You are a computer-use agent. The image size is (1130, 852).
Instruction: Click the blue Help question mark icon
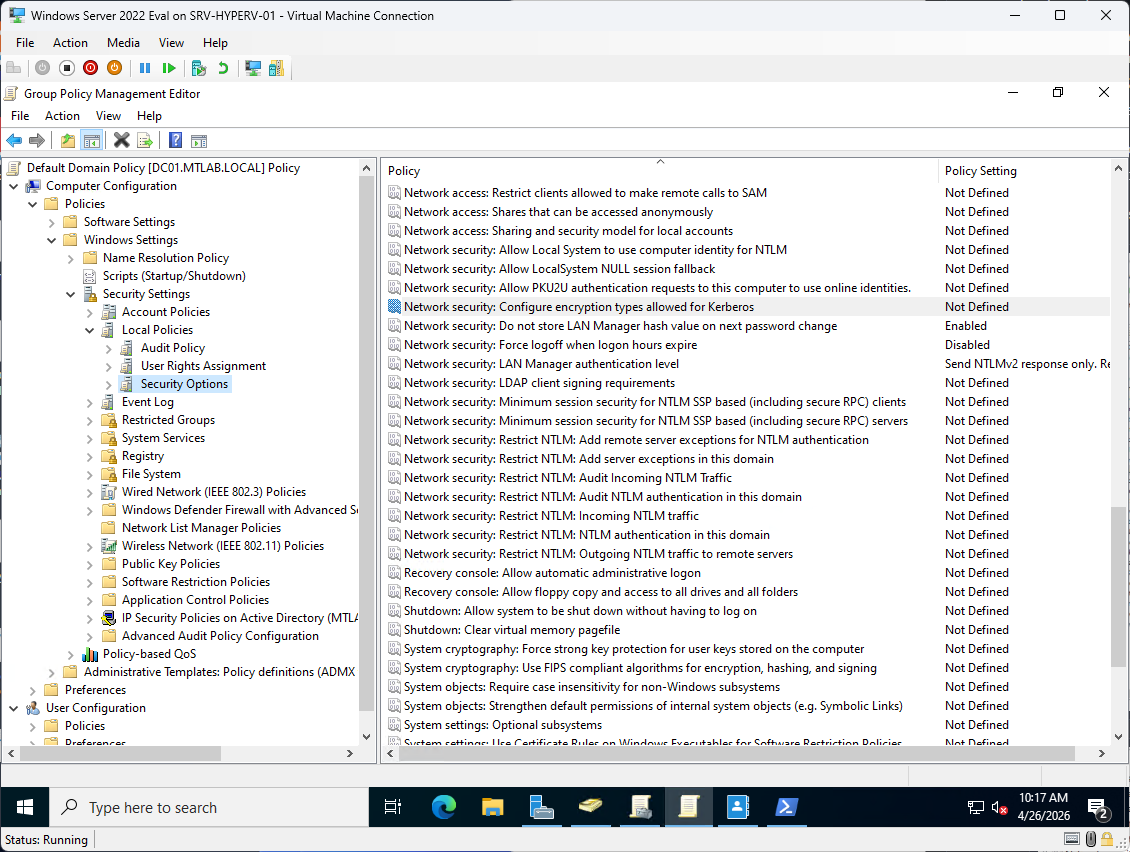pos(175,141)
